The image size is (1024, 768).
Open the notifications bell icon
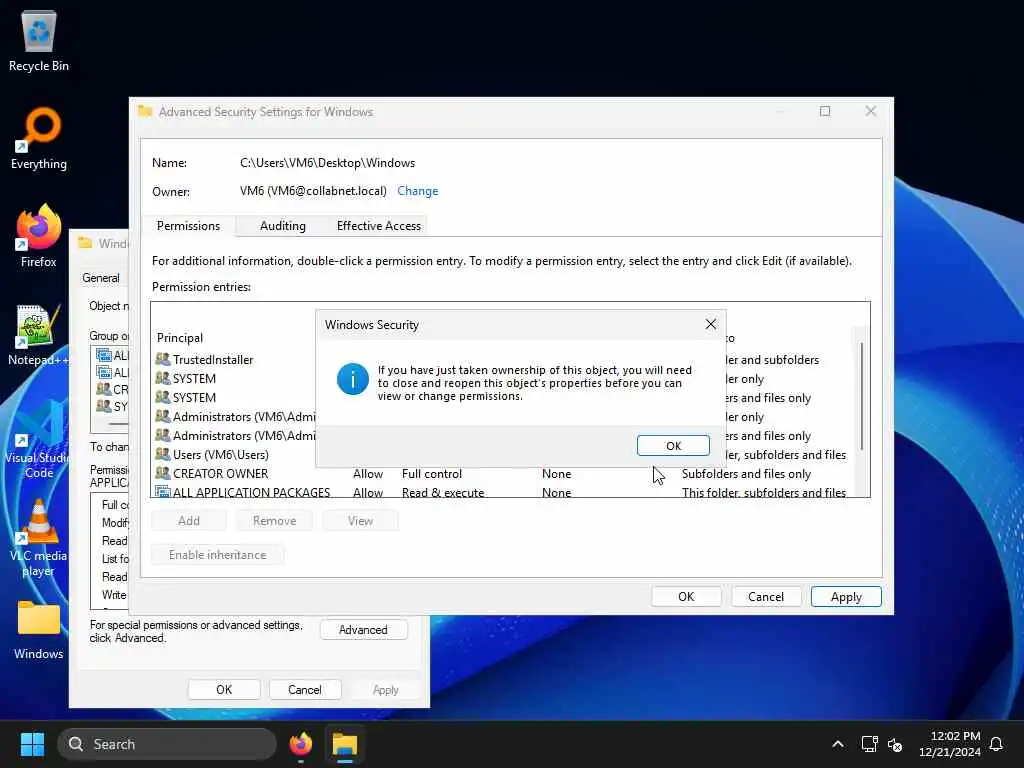pyautogui.click(x=997, y=744)
